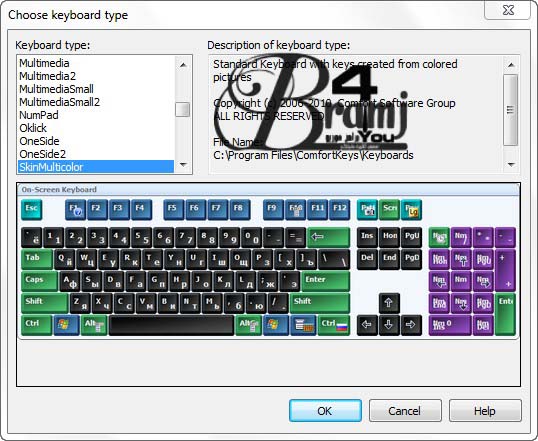Click the left Alt key
This screenshot has width=538, height=441.
tap(94, 325)
